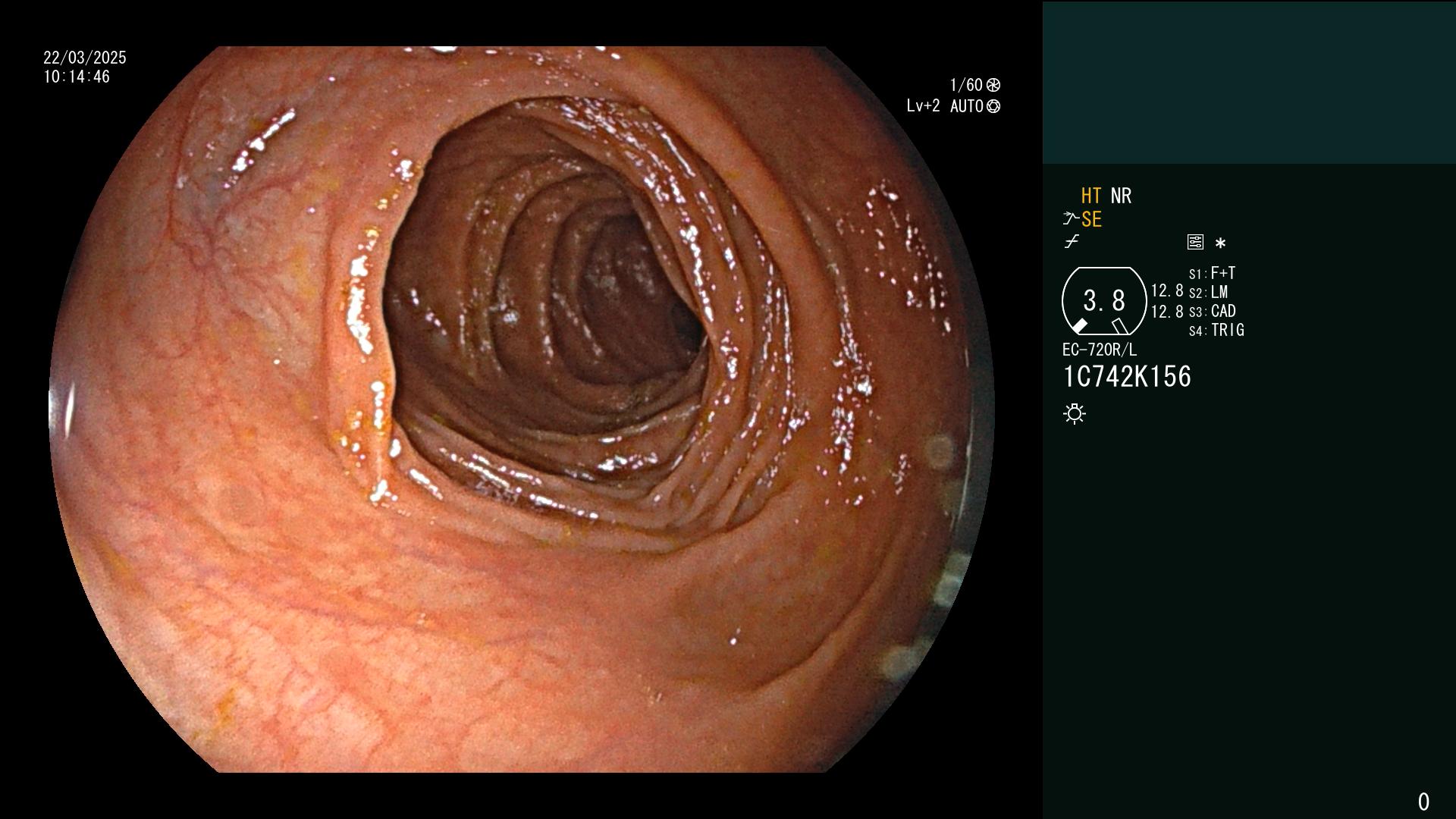The height and width of the screenshot is (819, 1456).
Task: Click the AUTO exposure mode label
Action: click(x=967, y=106)
